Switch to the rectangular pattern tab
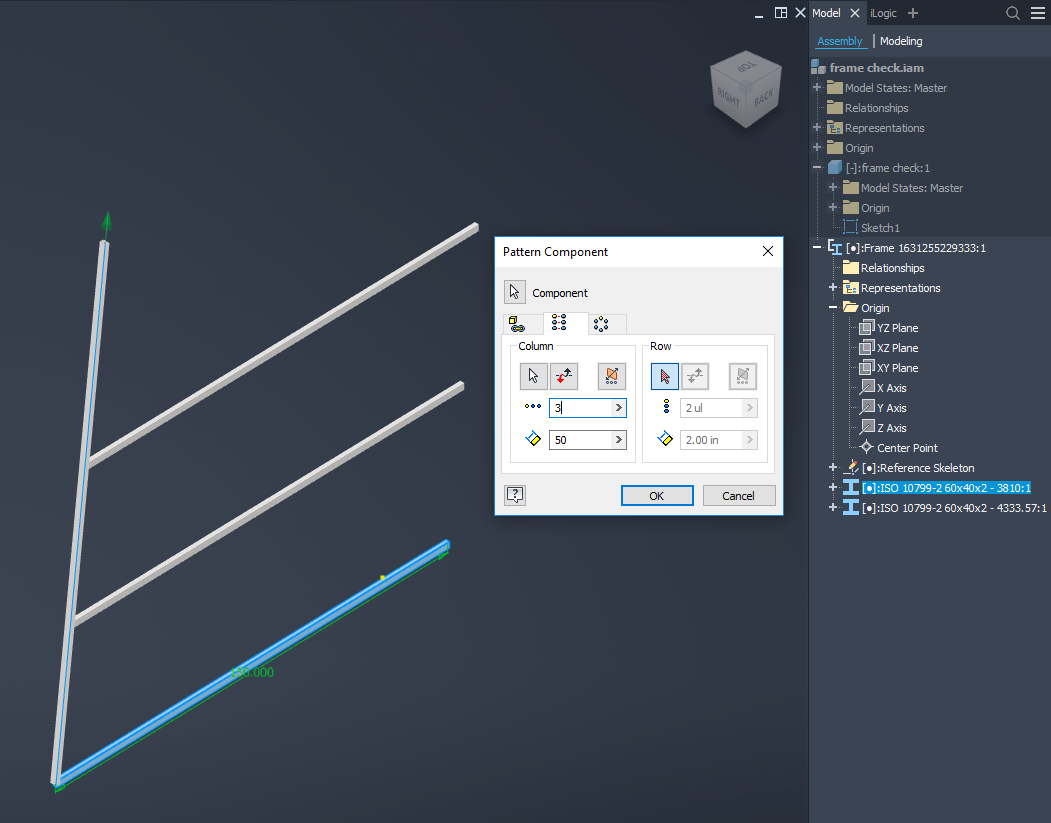Screen dimensions: 1051x823 click(x=559, y=323)
